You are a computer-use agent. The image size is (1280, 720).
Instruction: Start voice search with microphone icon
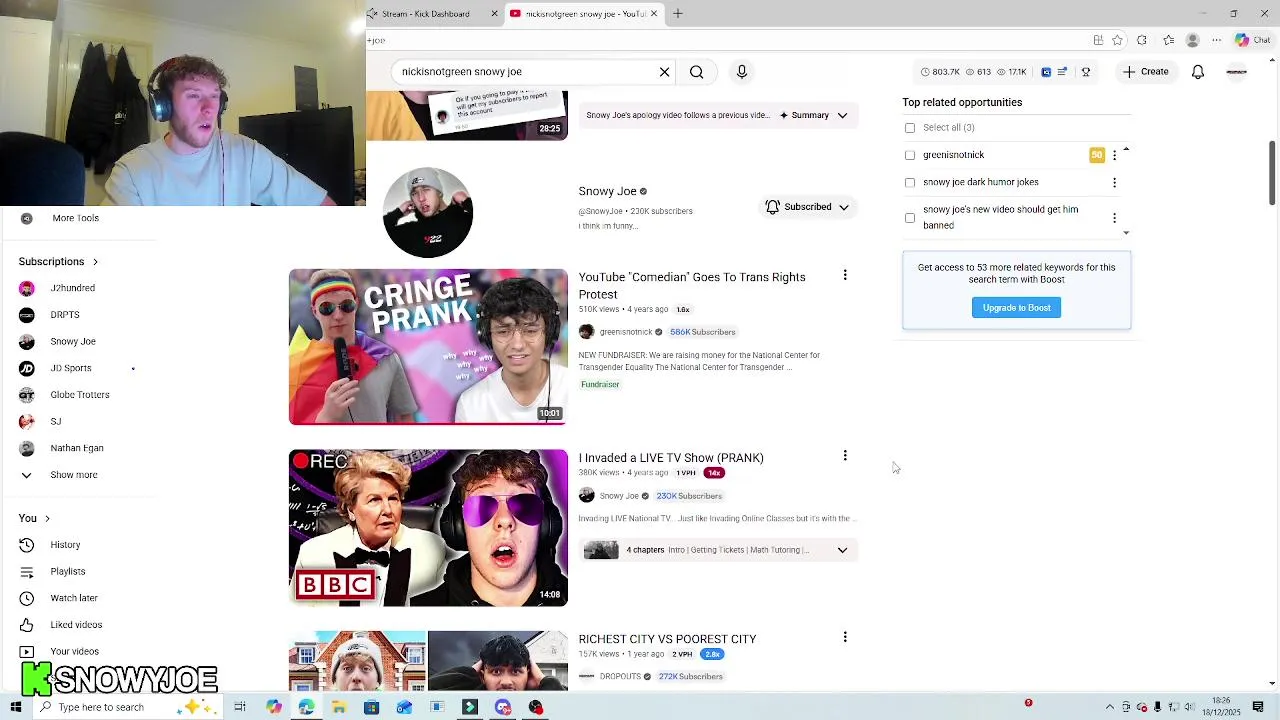click(742, 72)
